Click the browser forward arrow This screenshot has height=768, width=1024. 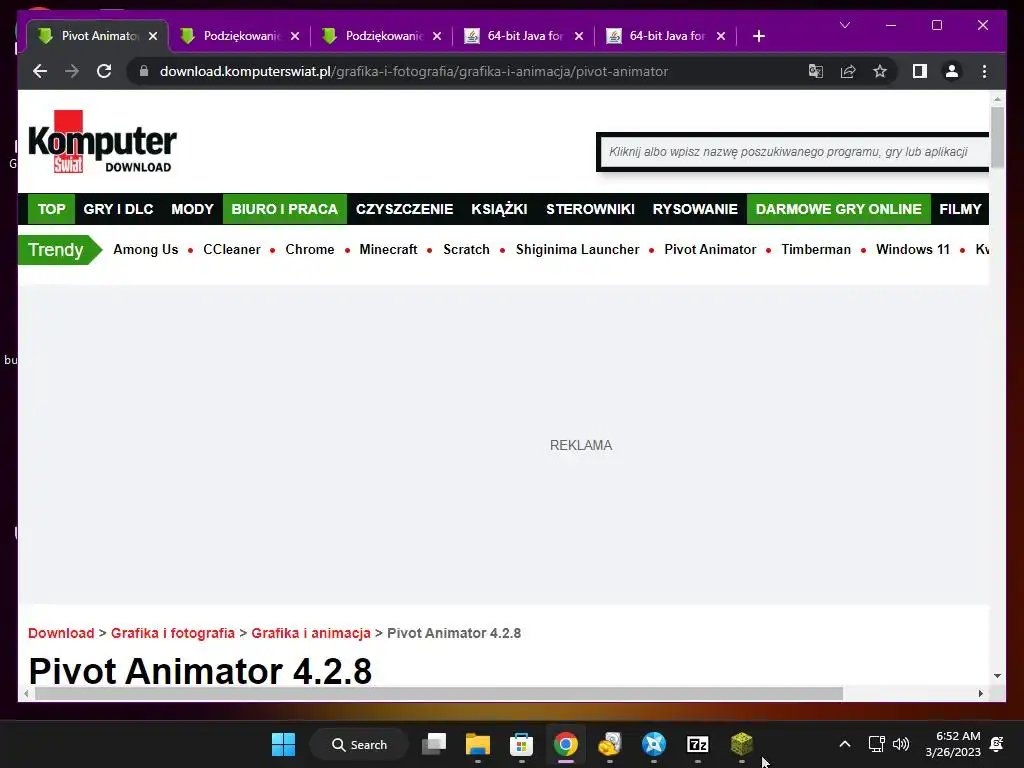[72, 71]
